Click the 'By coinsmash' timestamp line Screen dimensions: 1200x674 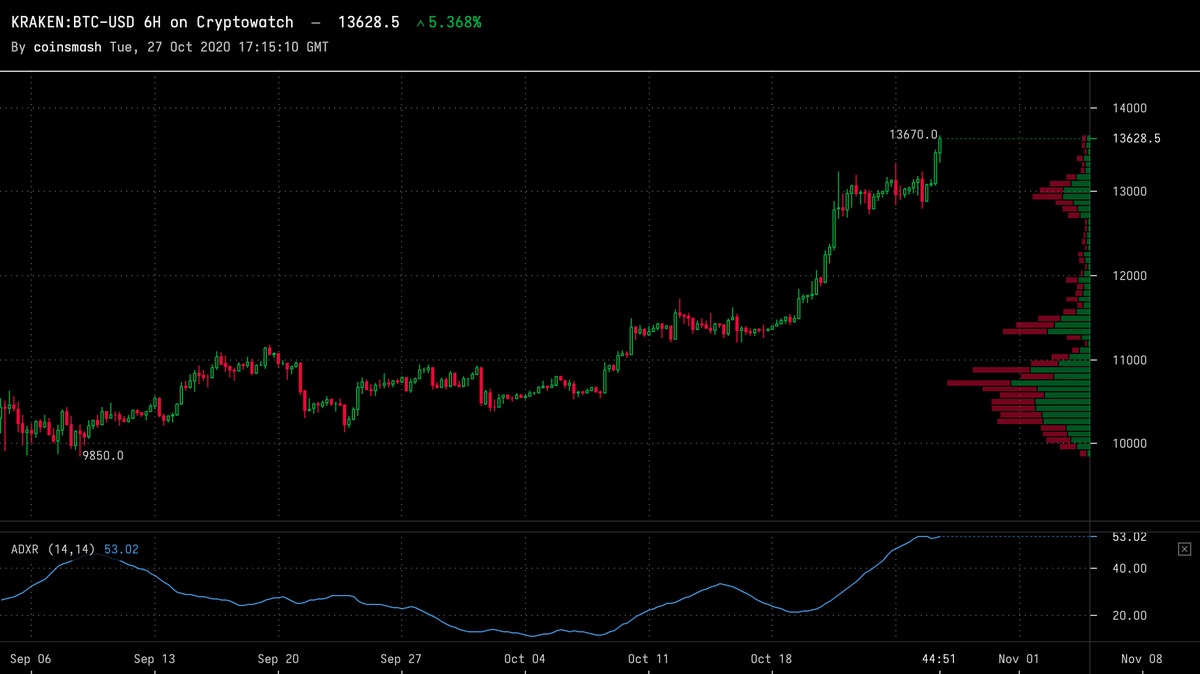coord(169,47)
